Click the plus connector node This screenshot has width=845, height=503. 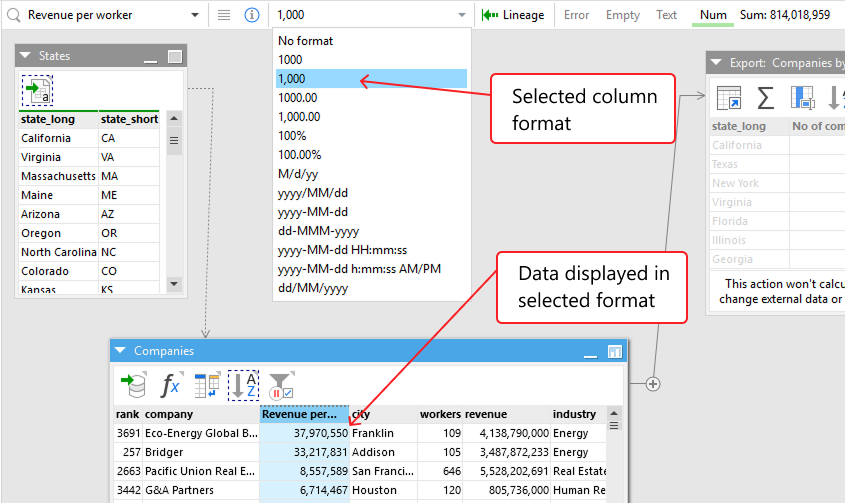pos(653,384)
